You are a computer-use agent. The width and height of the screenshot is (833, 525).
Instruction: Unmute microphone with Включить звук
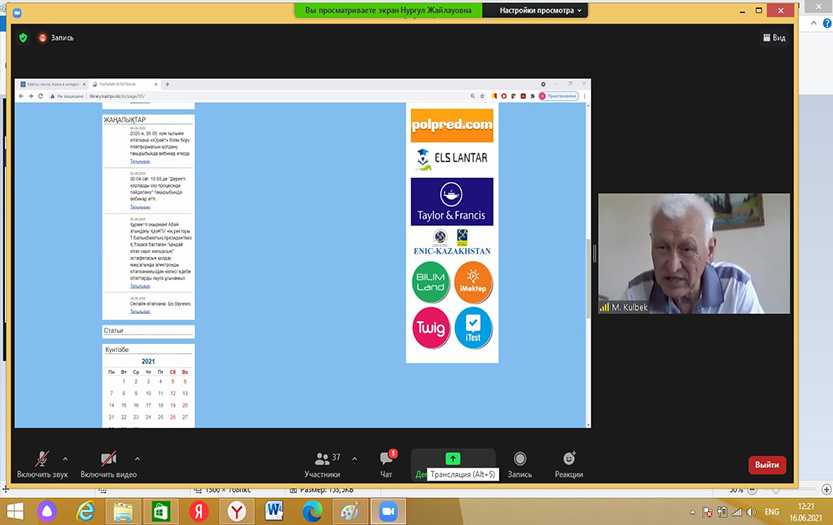42,464
